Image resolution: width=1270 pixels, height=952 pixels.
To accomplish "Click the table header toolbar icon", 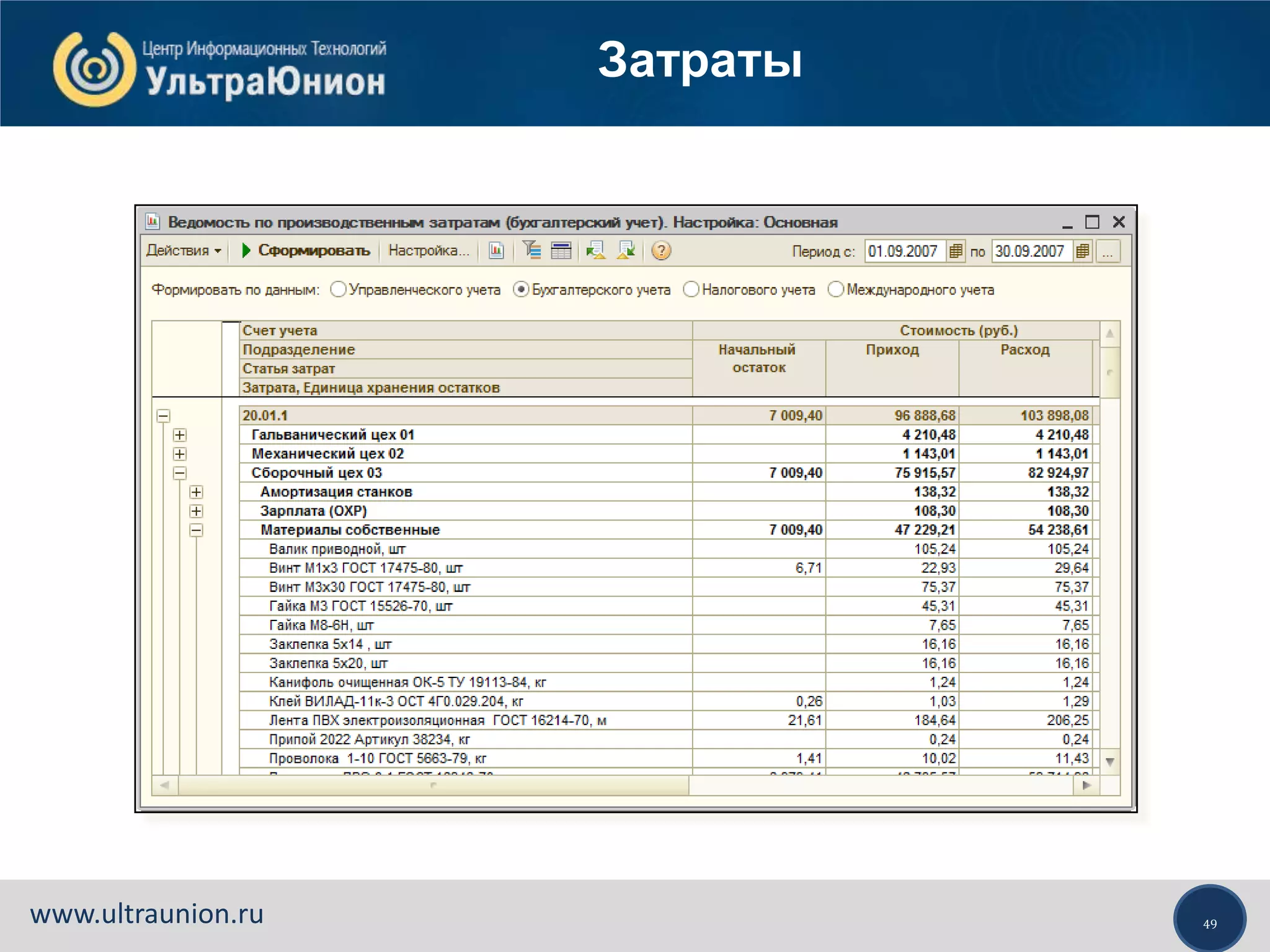I will (x=561, y=250).
